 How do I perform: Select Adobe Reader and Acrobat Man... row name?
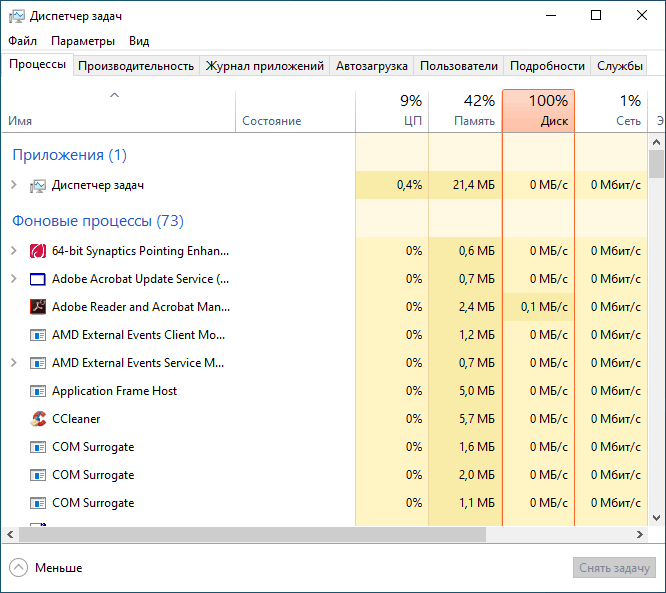[x=141, y=307]
